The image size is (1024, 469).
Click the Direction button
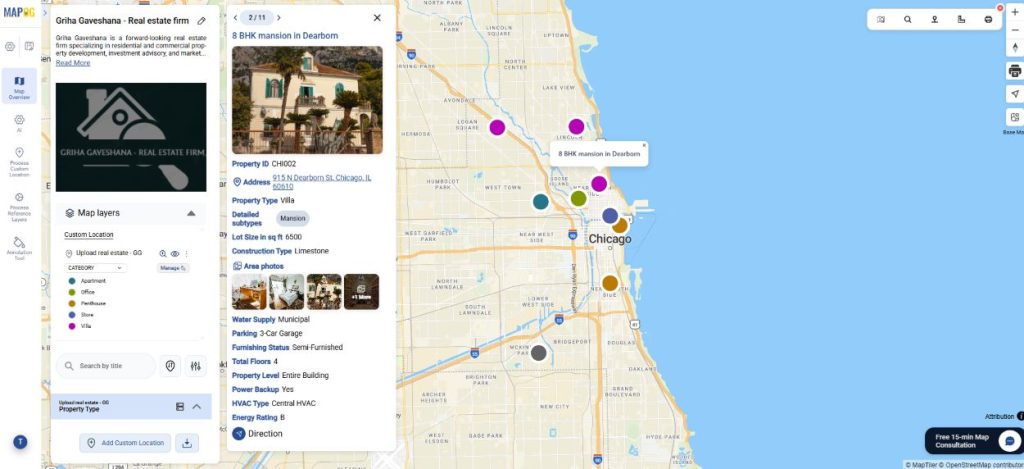[257, 434]
